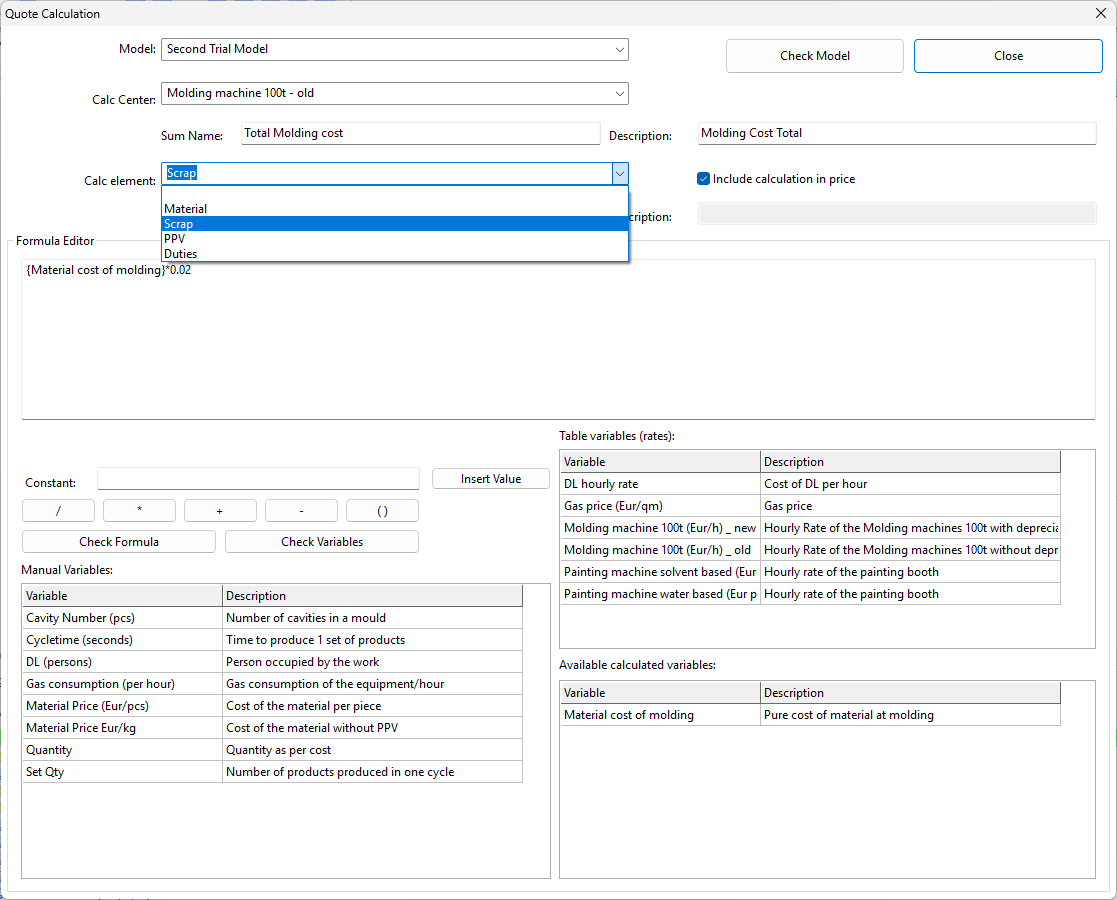
Task: Click the Check Model button
Action: (x=814, y=56)
